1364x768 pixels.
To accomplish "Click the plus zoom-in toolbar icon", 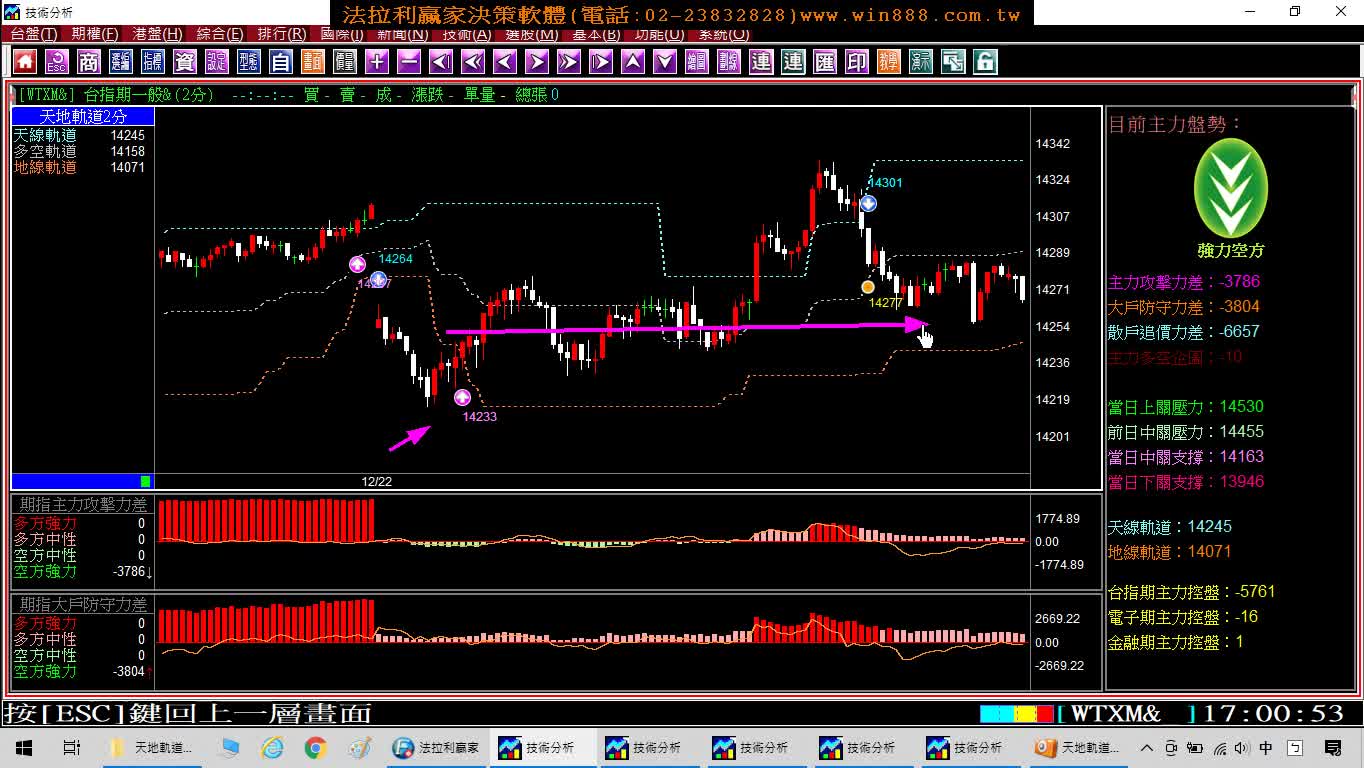I will point(377,62).
